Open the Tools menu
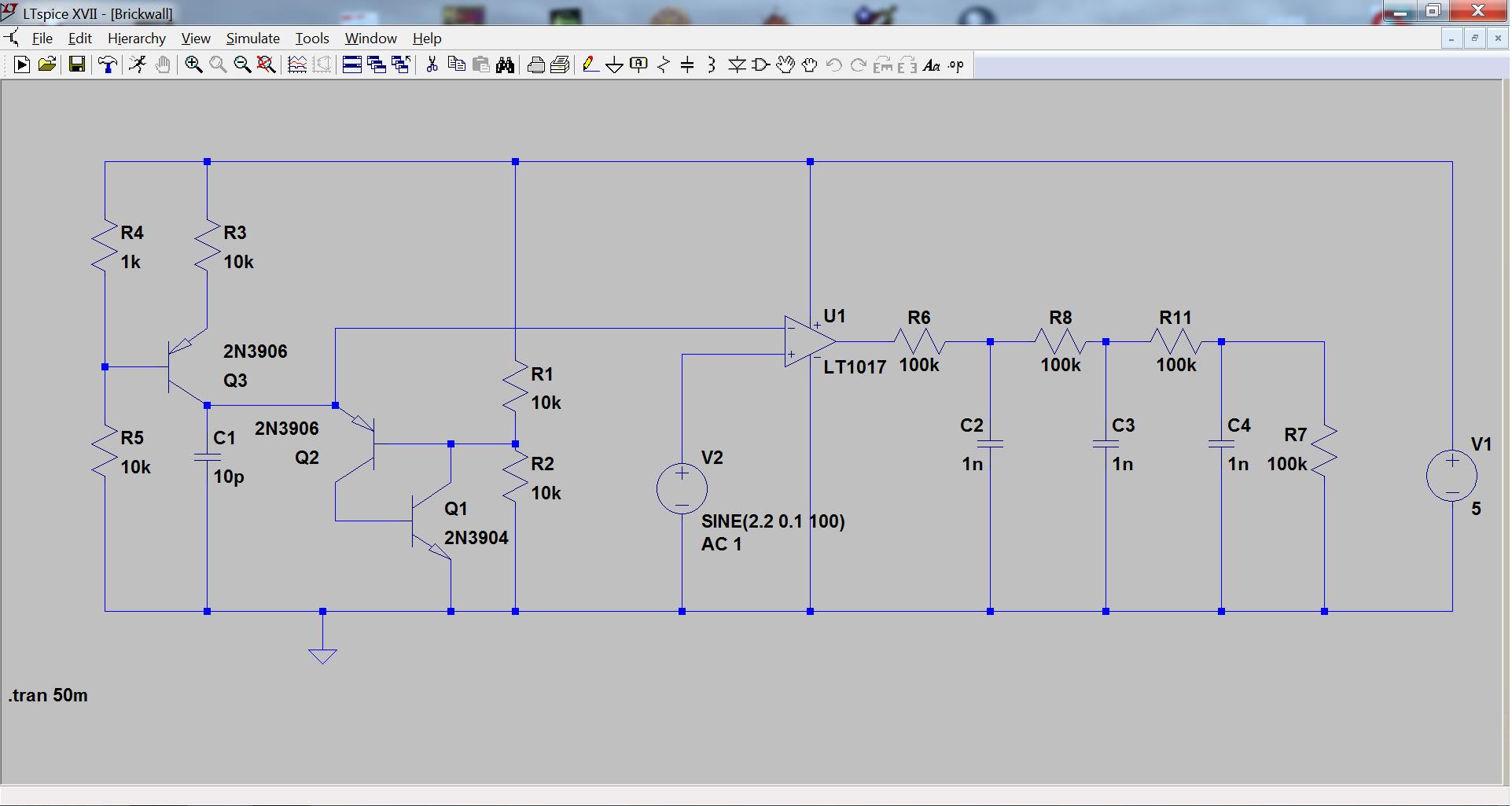 point(312,38)
